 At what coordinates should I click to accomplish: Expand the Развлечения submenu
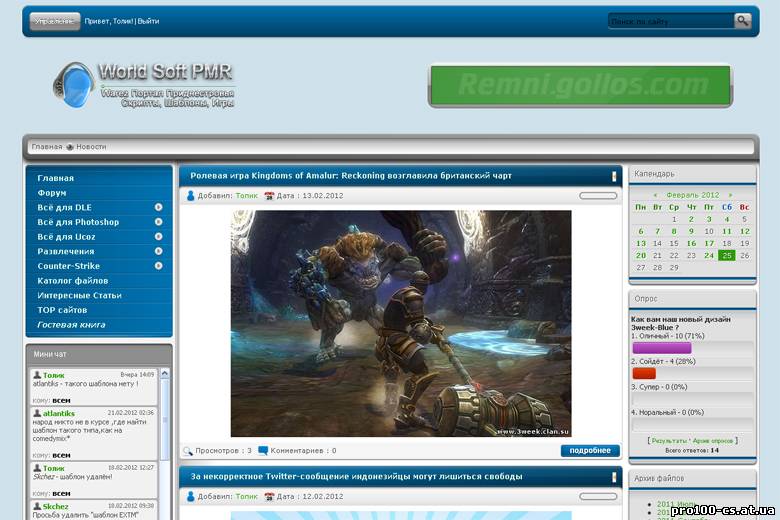[158, 251]
